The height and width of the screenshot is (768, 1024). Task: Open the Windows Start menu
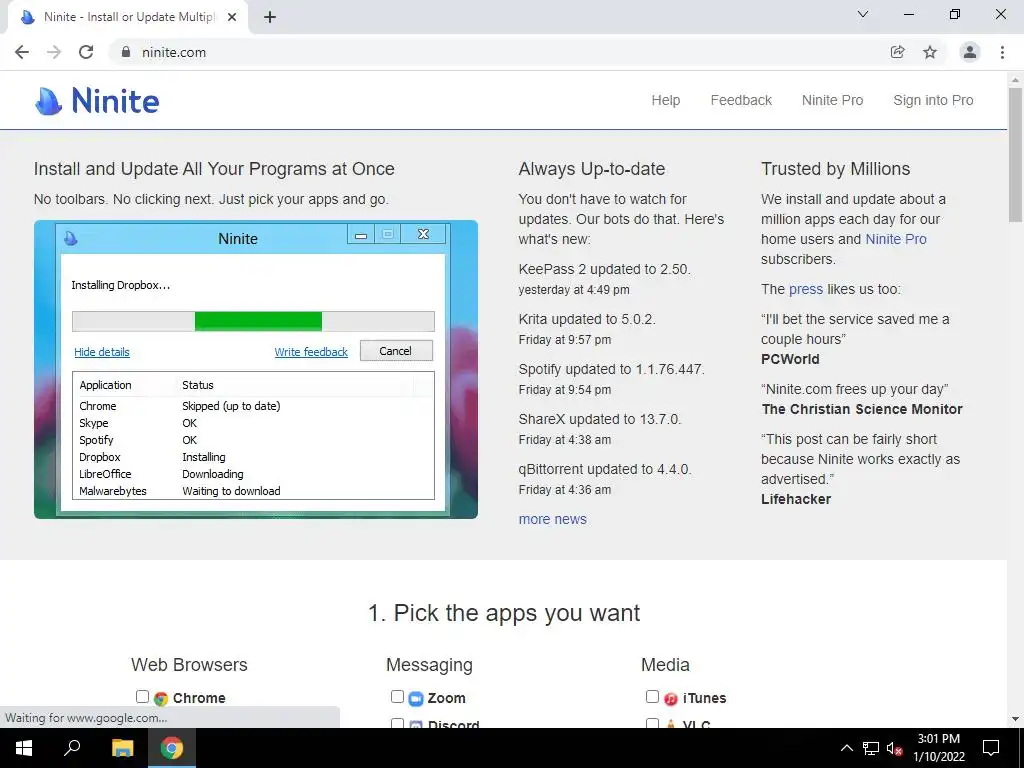(x=24, y=748)
